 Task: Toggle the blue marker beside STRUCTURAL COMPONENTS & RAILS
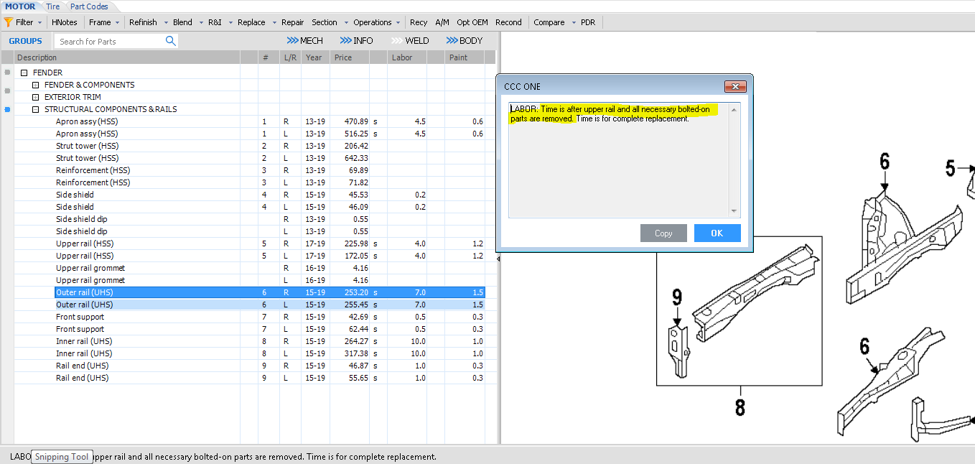(8, 109)
